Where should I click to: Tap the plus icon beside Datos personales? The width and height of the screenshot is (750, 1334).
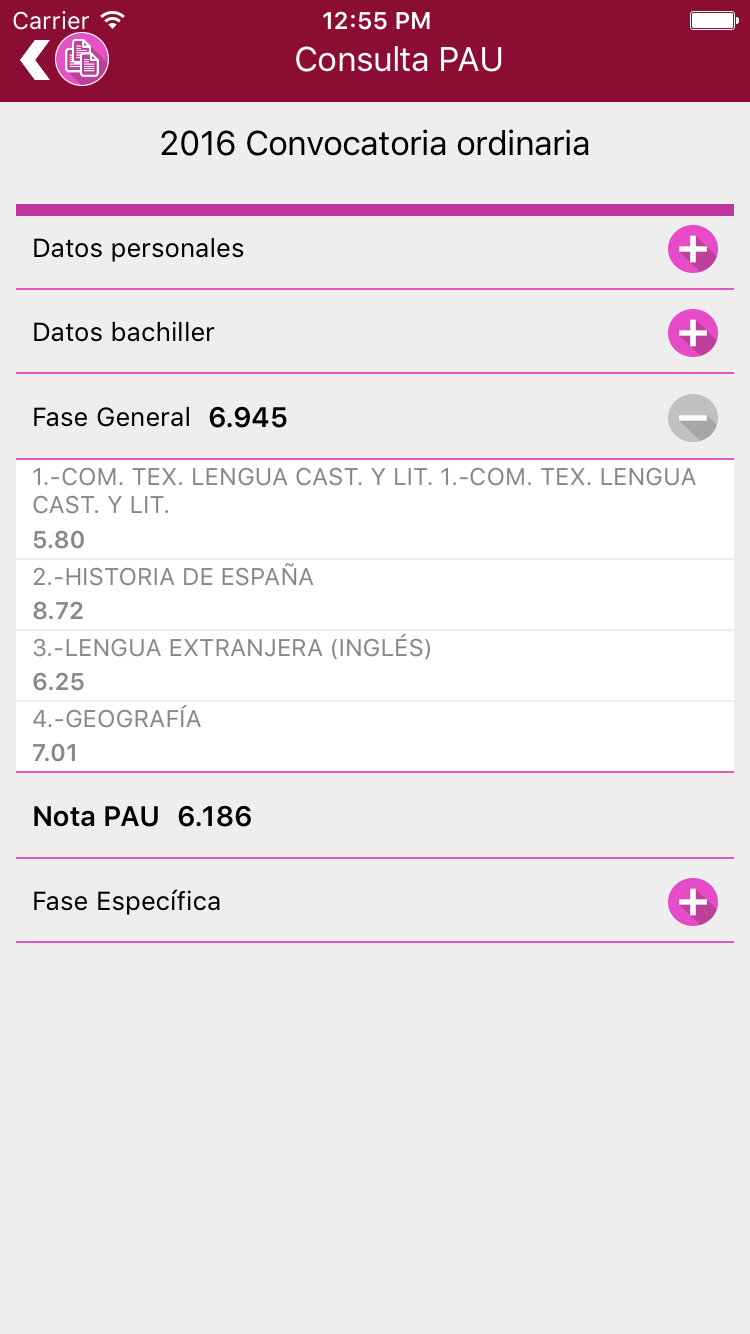point(692,248)
